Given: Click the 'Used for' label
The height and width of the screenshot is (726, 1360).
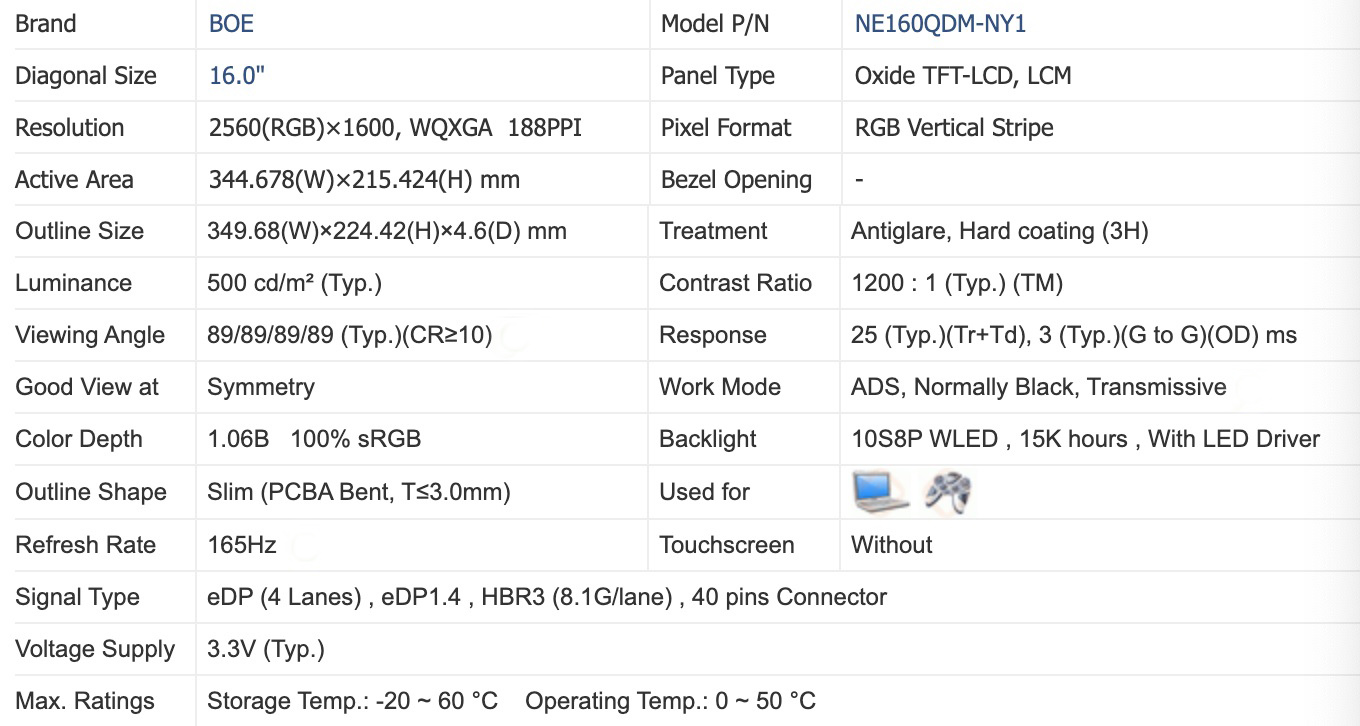Looking at the screenshot, I should coord(704,492).
